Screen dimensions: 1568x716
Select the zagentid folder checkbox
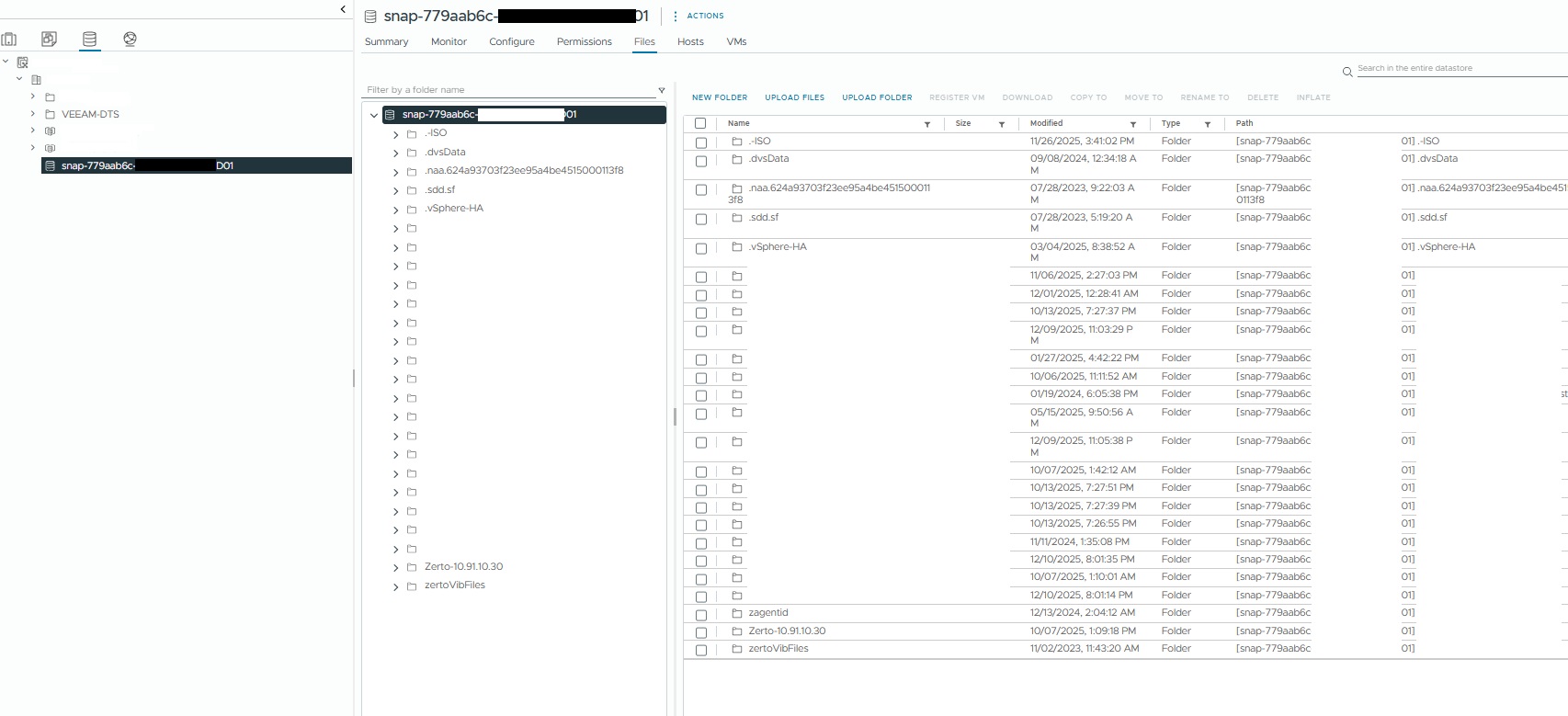(701, 615)
